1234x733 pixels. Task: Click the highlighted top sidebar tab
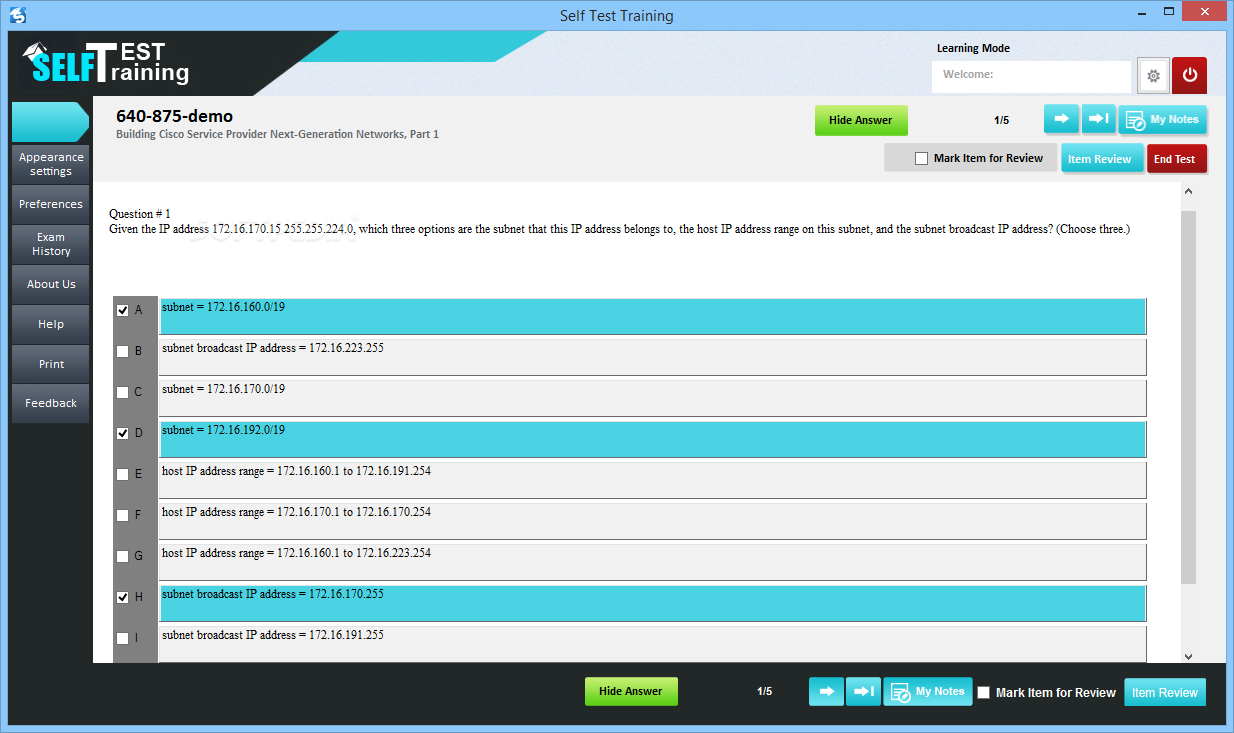pos(50,122)
